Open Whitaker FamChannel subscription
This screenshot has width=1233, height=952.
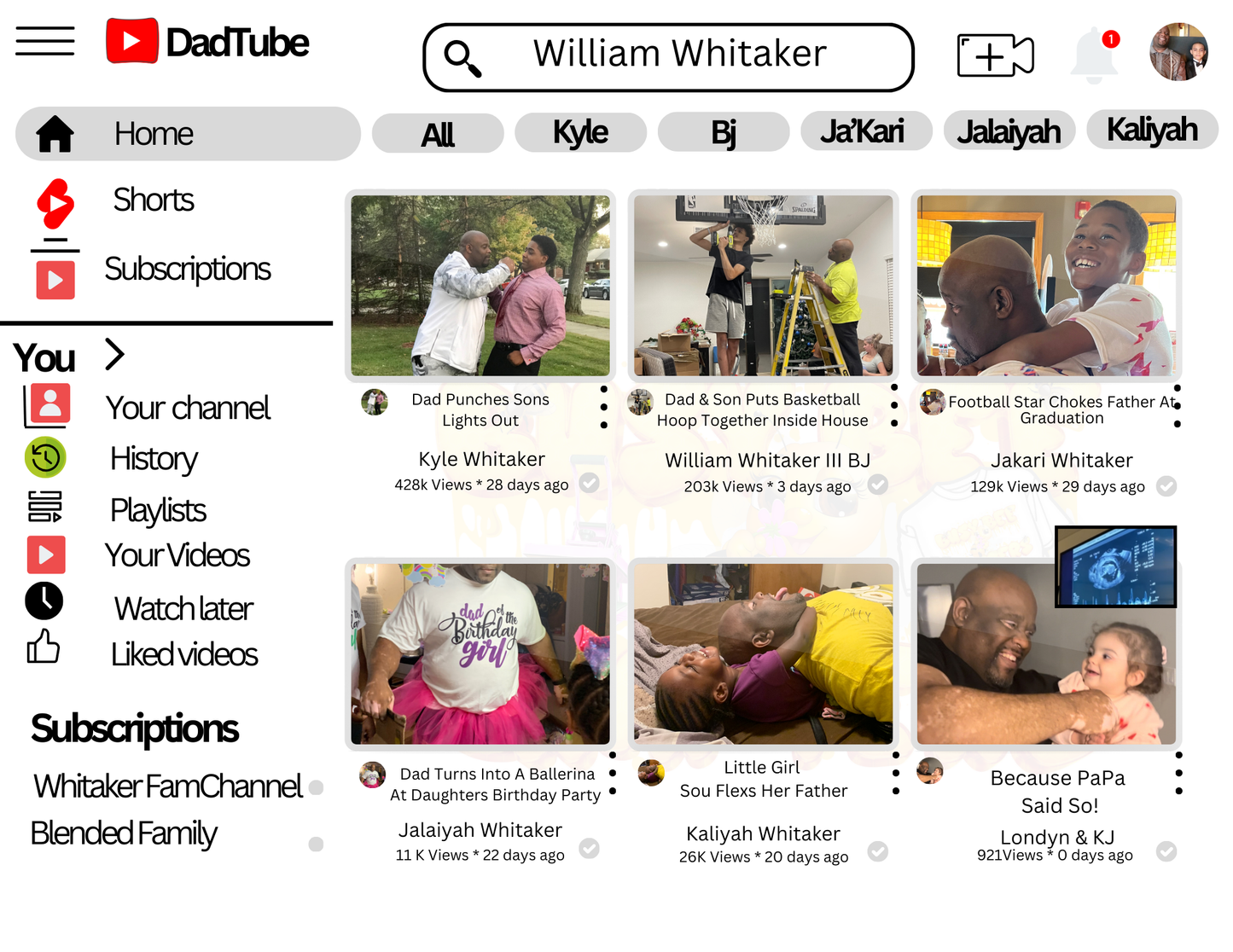click(167, 787)
